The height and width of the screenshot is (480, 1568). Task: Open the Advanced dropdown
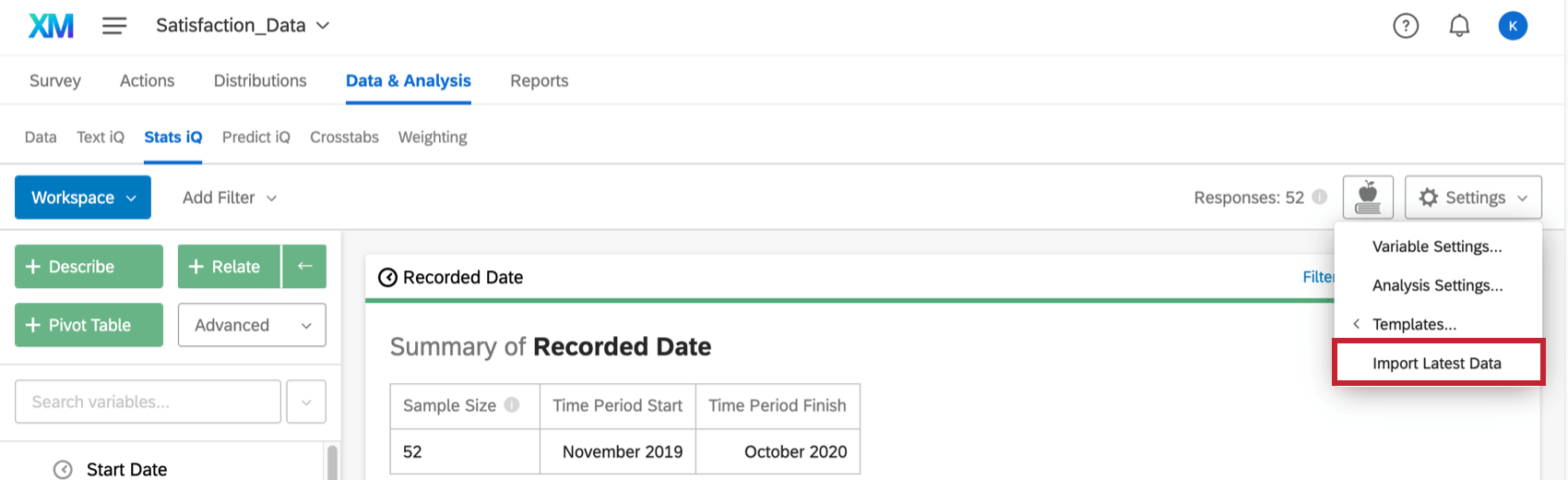(x=252, y=325)
